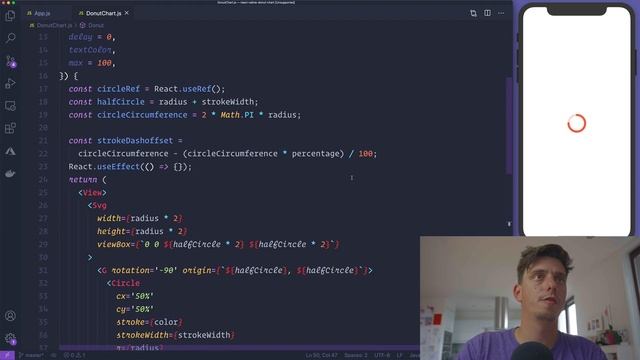This screenshot has width=640, height=360.
Task: Click 'delay' parameter on line 13
Action: 80,37
